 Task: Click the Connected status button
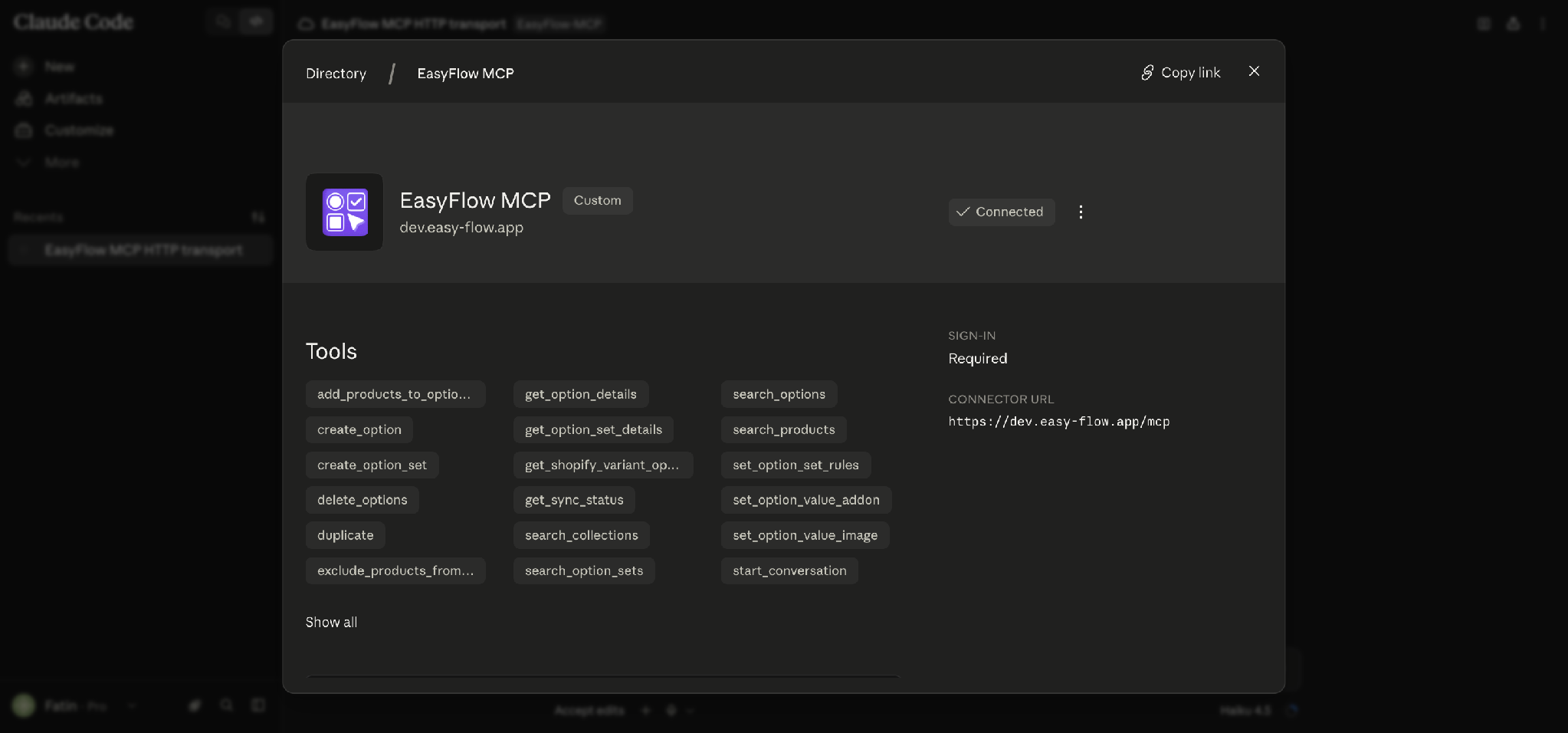1002,212
